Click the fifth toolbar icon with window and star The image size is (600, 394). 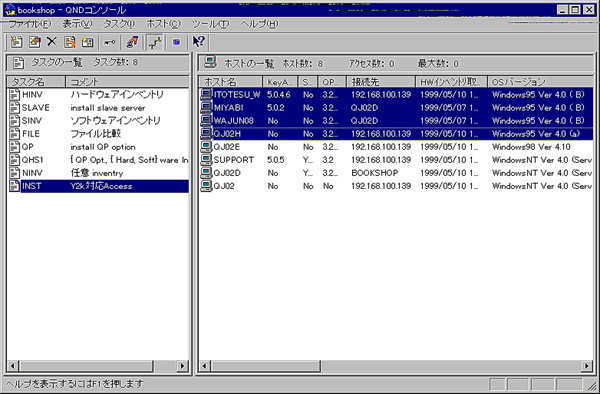coord(88,42)
